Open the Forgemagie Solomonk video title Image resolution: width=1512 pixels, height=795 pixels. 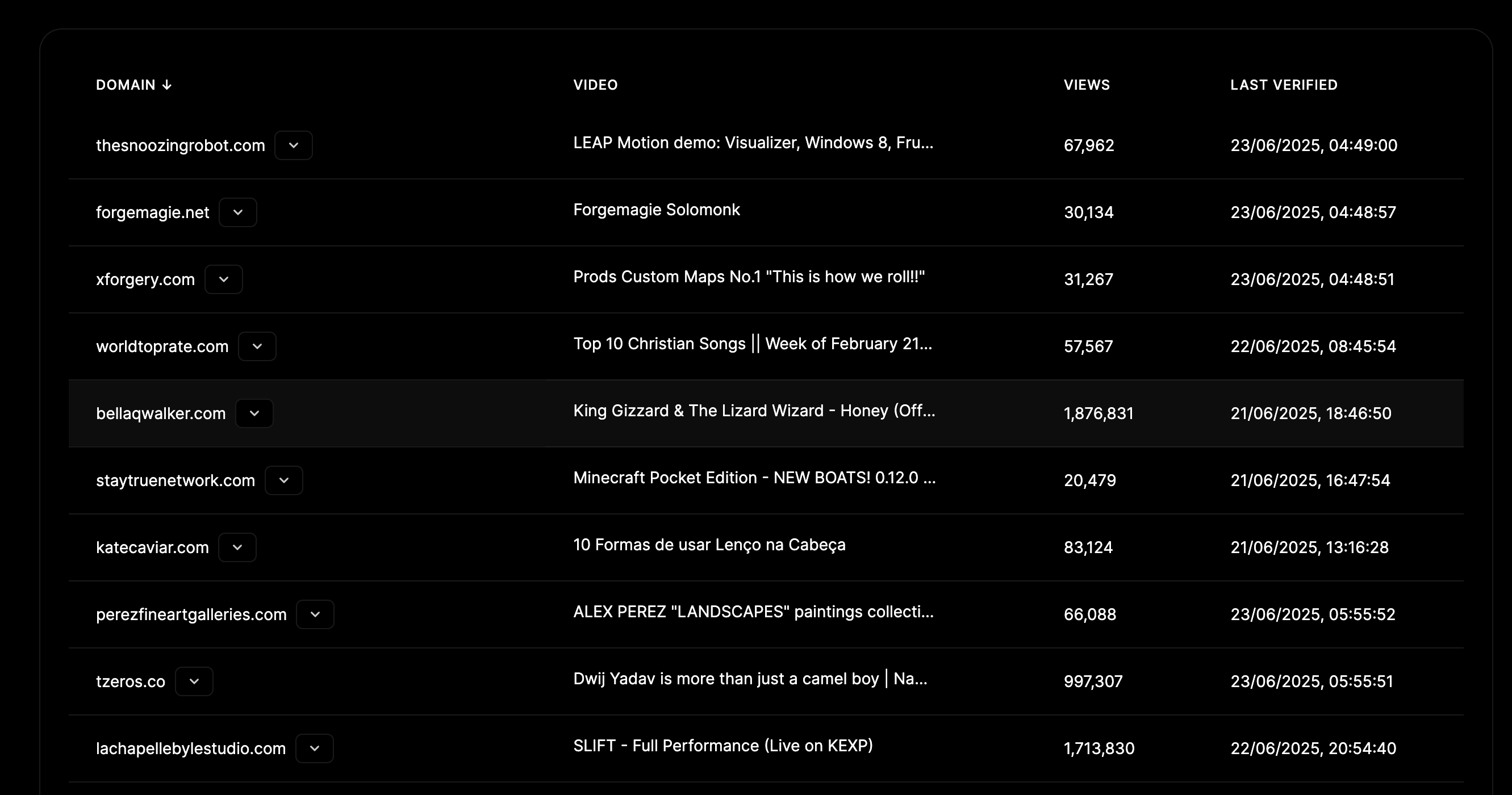click(656, 210)
